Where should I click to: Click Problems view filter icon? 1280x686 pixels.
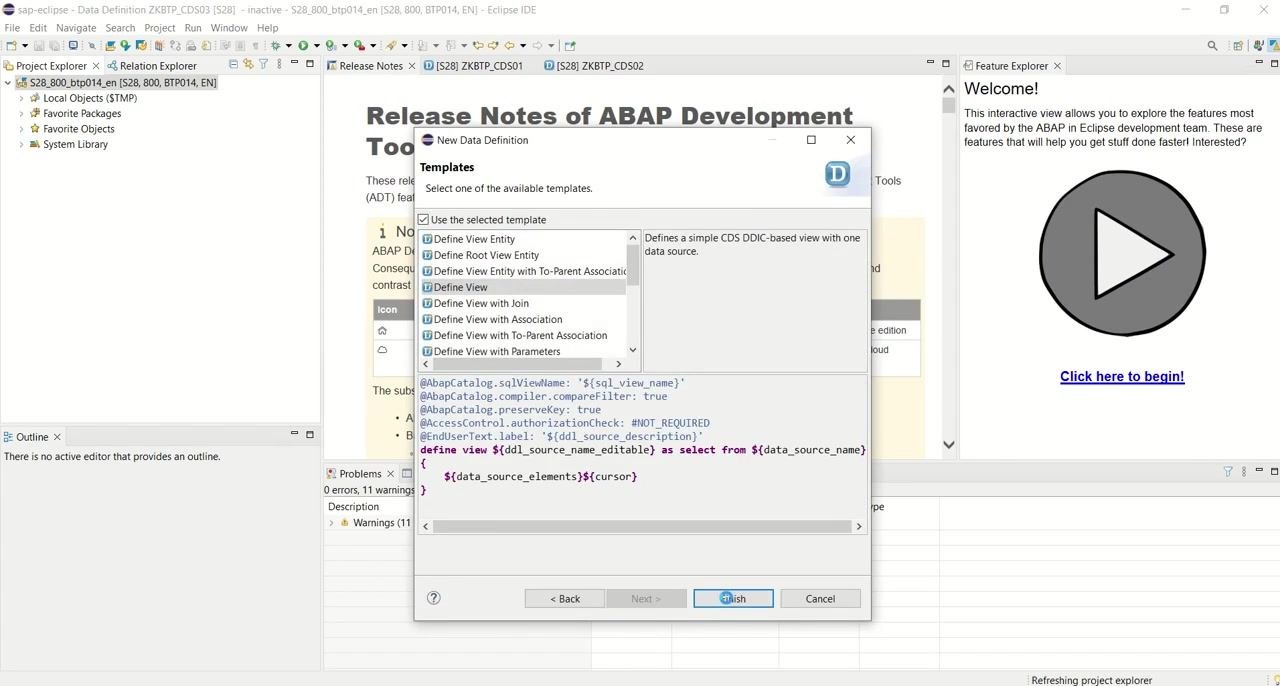[1228, 471]
